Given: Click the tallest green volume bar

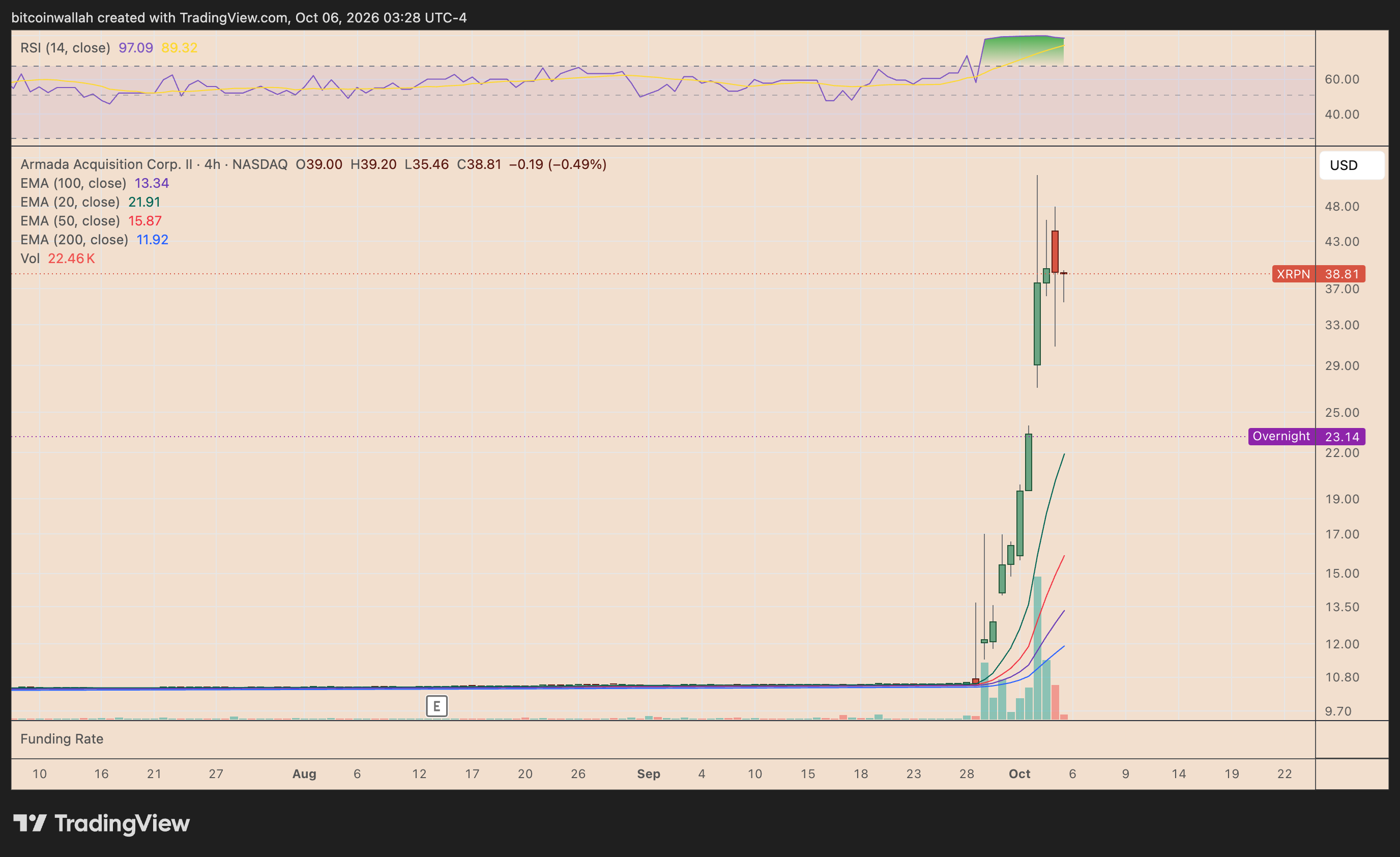Looking at the screenshot, I should (1037, 648).
